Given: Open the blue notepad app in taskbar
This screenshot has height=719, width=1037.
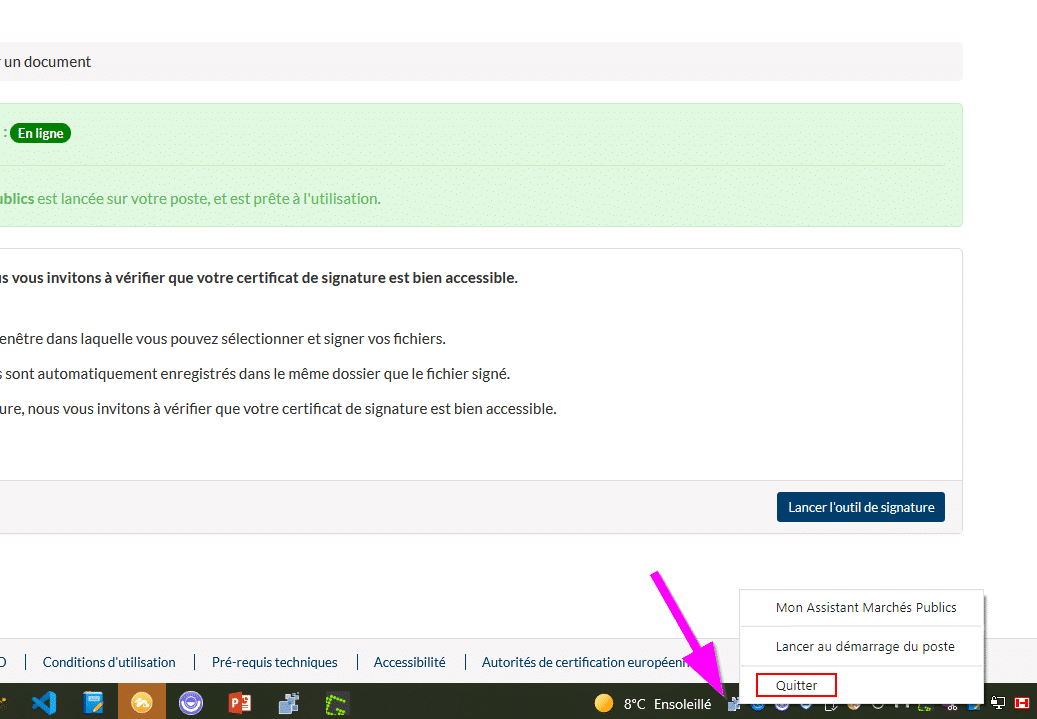Looking at the screenshot, I should pos(93,703).
